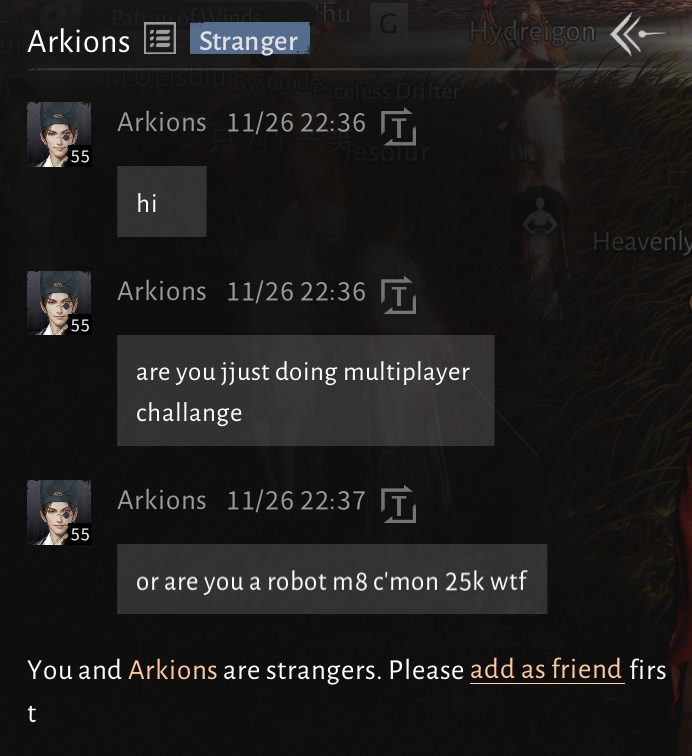Viewport: 692px width, 756px height.
Task: Open Arkions' avatar on the 22:37 message
Action: pos(59,512)
